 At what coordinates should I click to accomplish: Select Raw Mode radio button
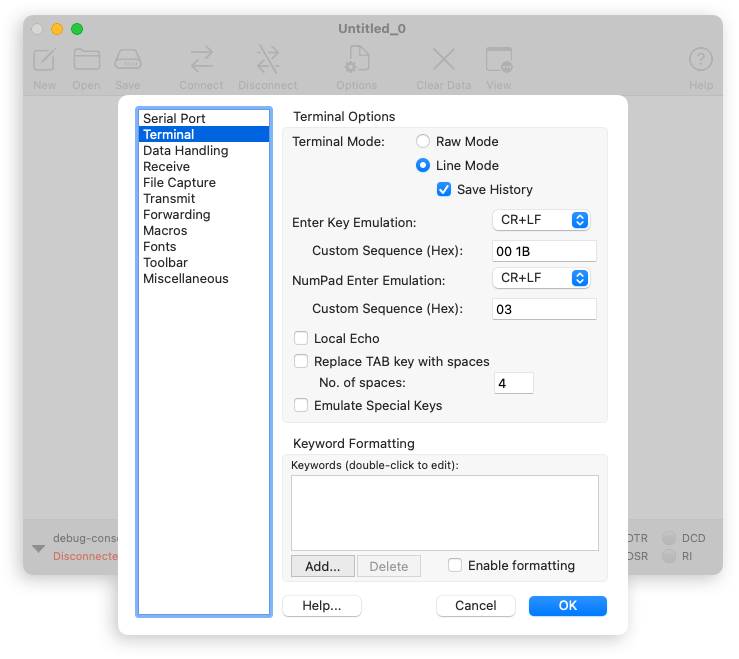coord(423,142)
